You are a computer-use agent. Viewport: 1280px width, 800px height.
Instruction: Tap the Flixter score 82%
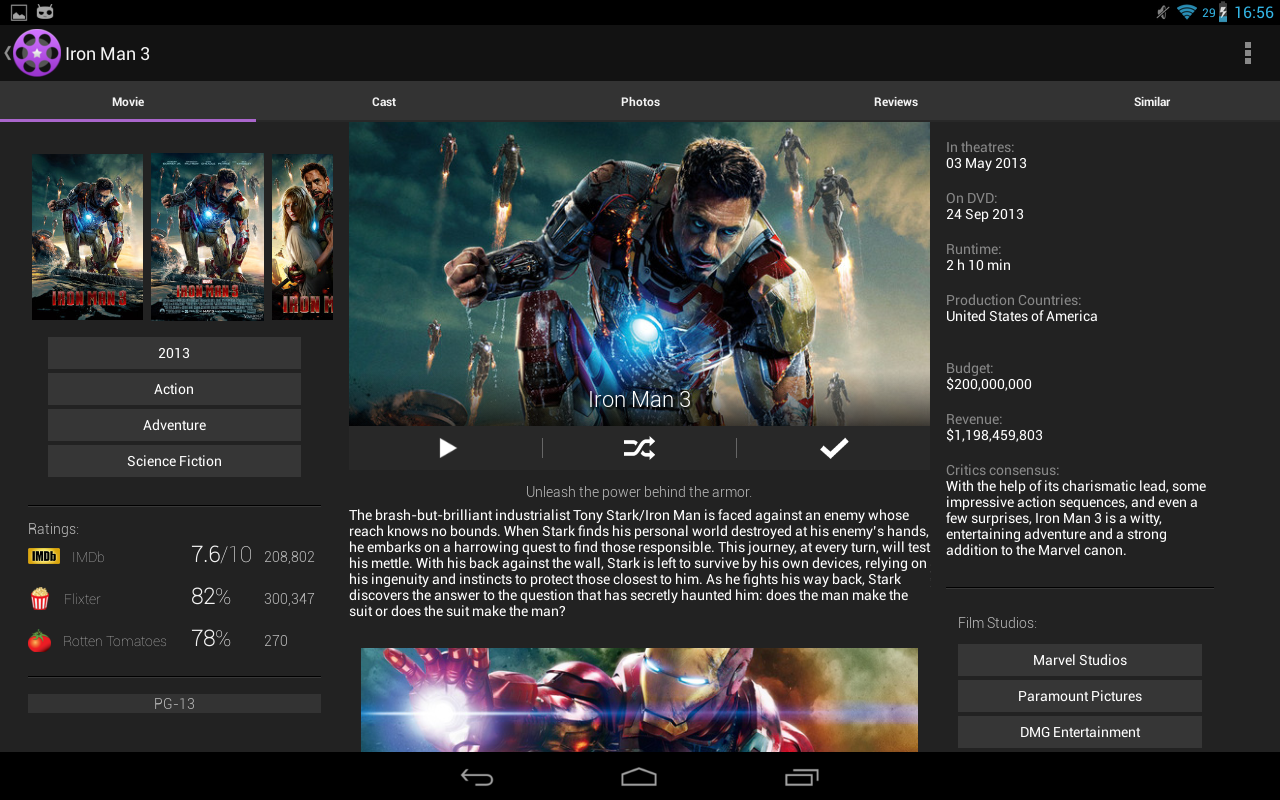pyautogui.click(x=211, y=597)
